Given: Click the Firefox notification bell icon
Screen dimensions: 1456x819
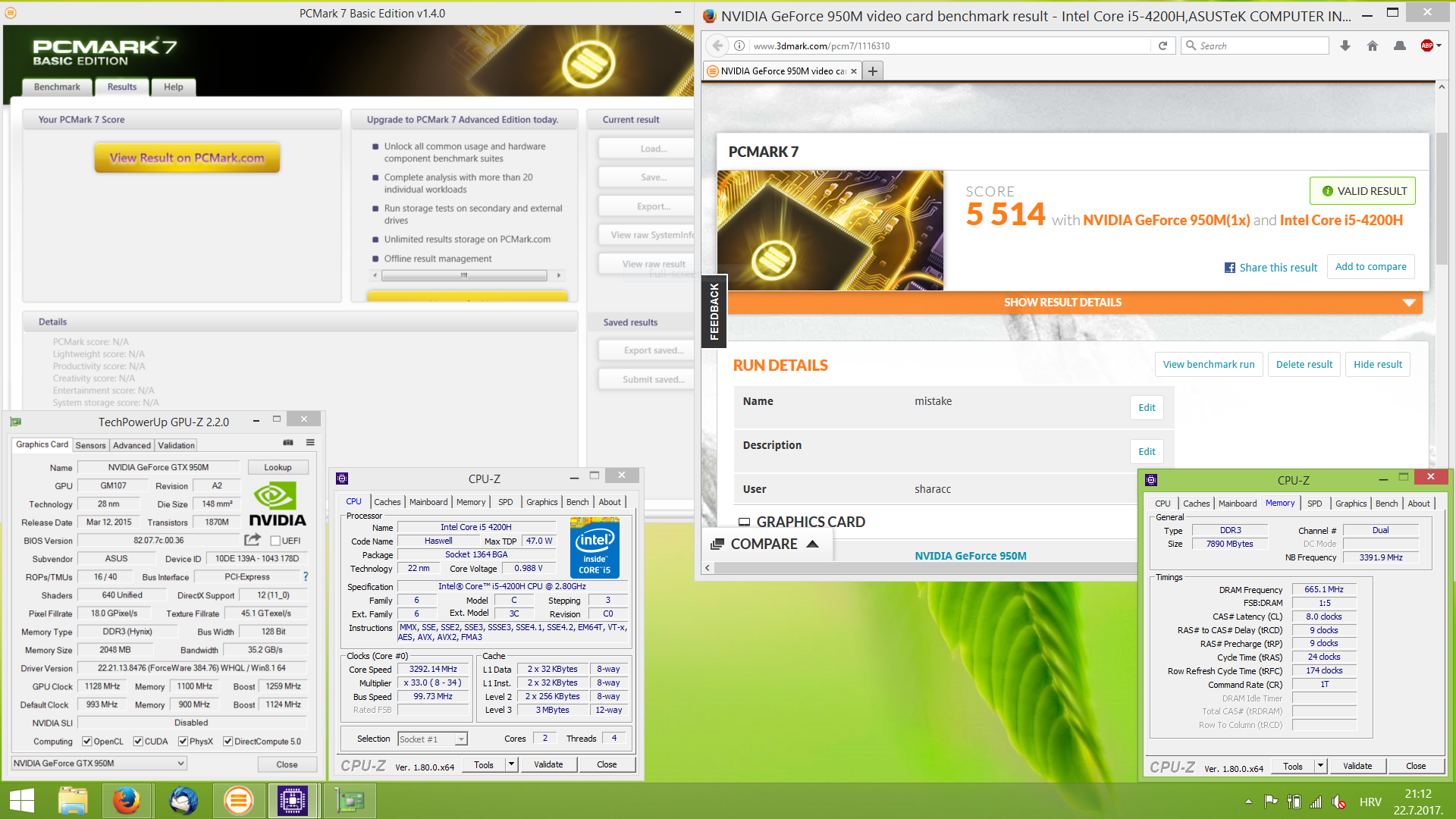Looking at the screenshot, I should [x=1400, y=45].
